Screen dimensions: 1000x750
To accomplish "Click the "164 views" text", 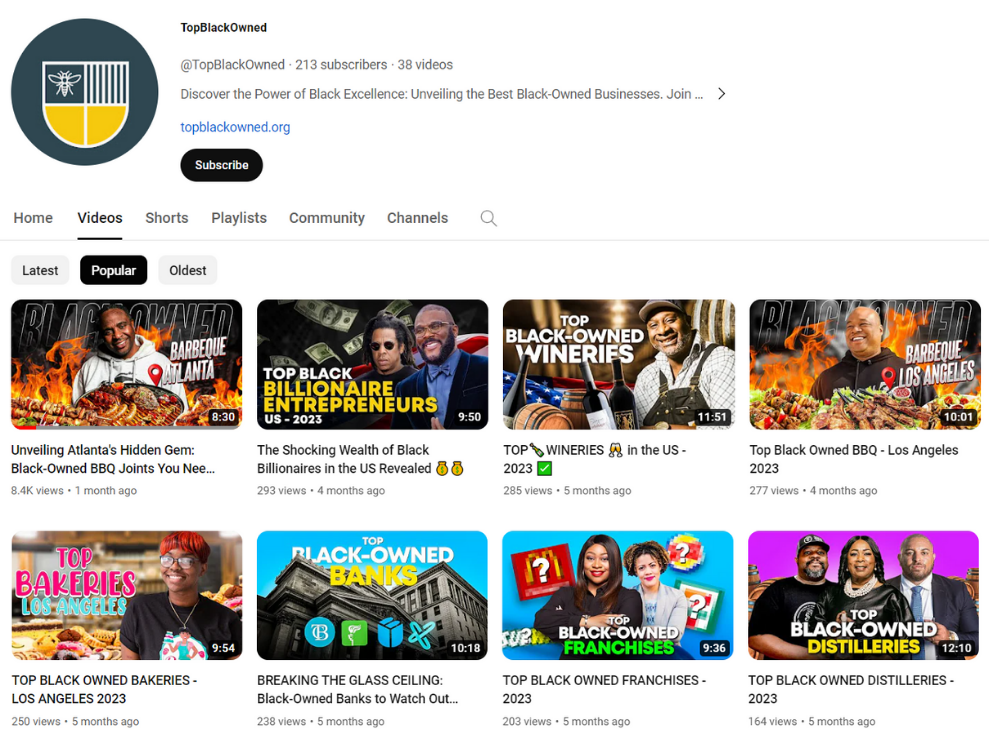I will (x=772, y=721).
